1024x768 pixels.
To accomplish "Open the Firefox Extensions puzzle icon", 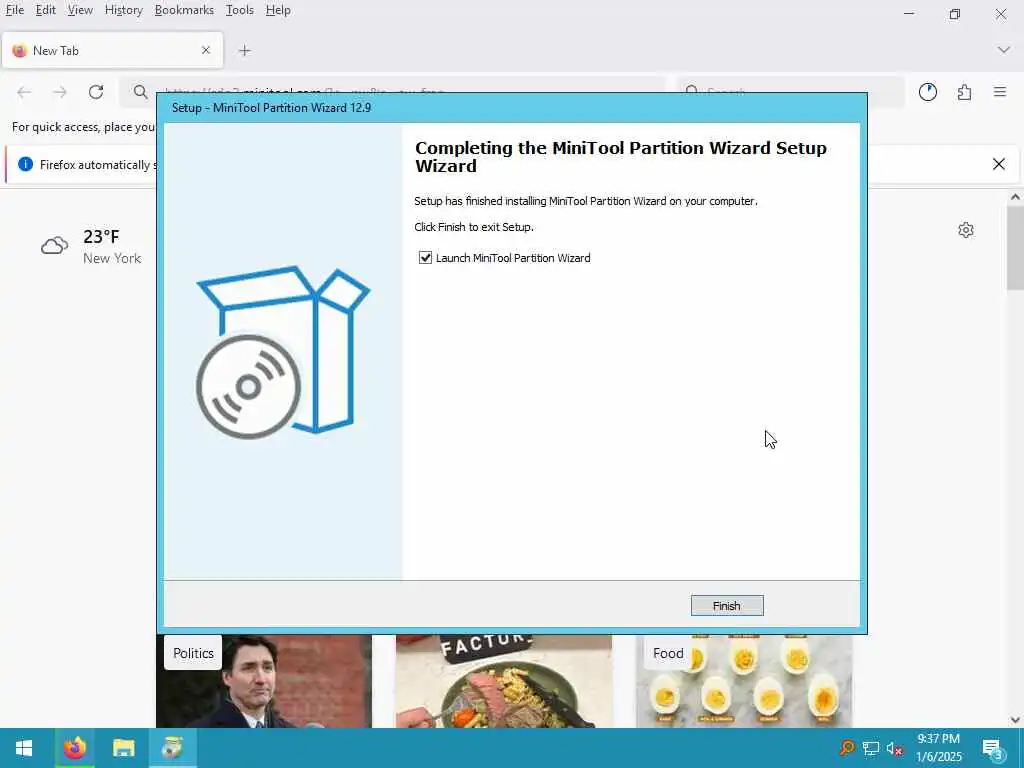I will (964, 92).
